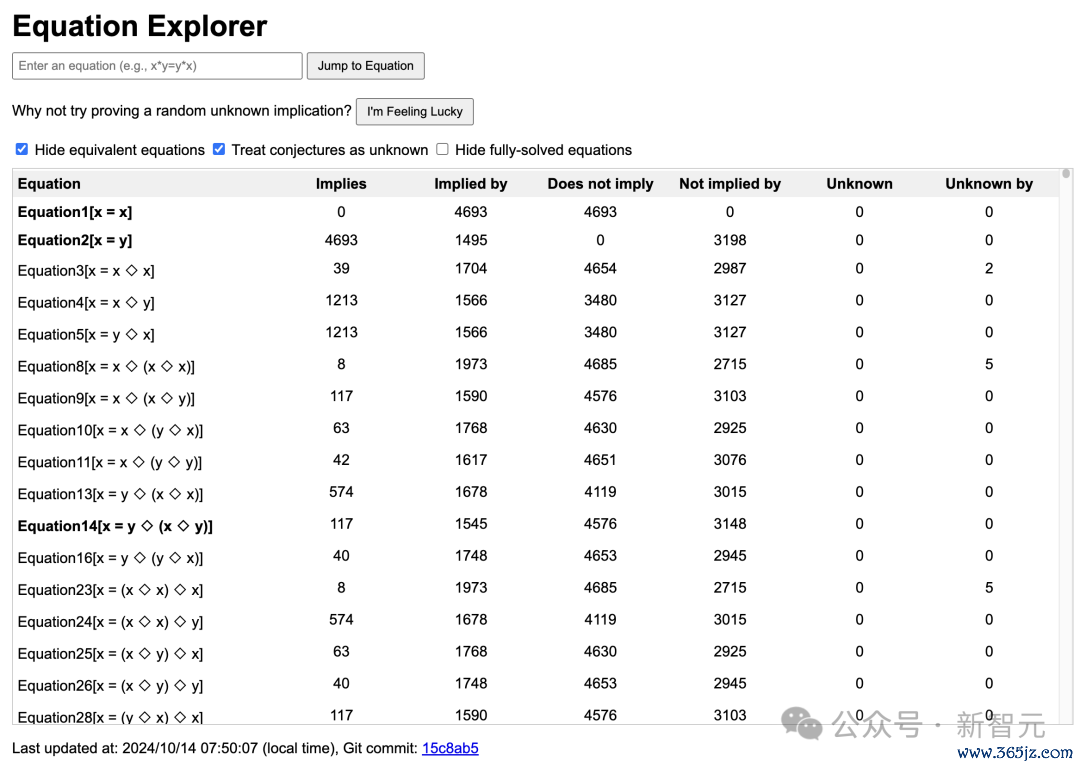Select Equation9[x = x ◇ (x ◇ y)]
Image resolution: width=1080 pixels, height=768 pixels.
coord(106,398)
